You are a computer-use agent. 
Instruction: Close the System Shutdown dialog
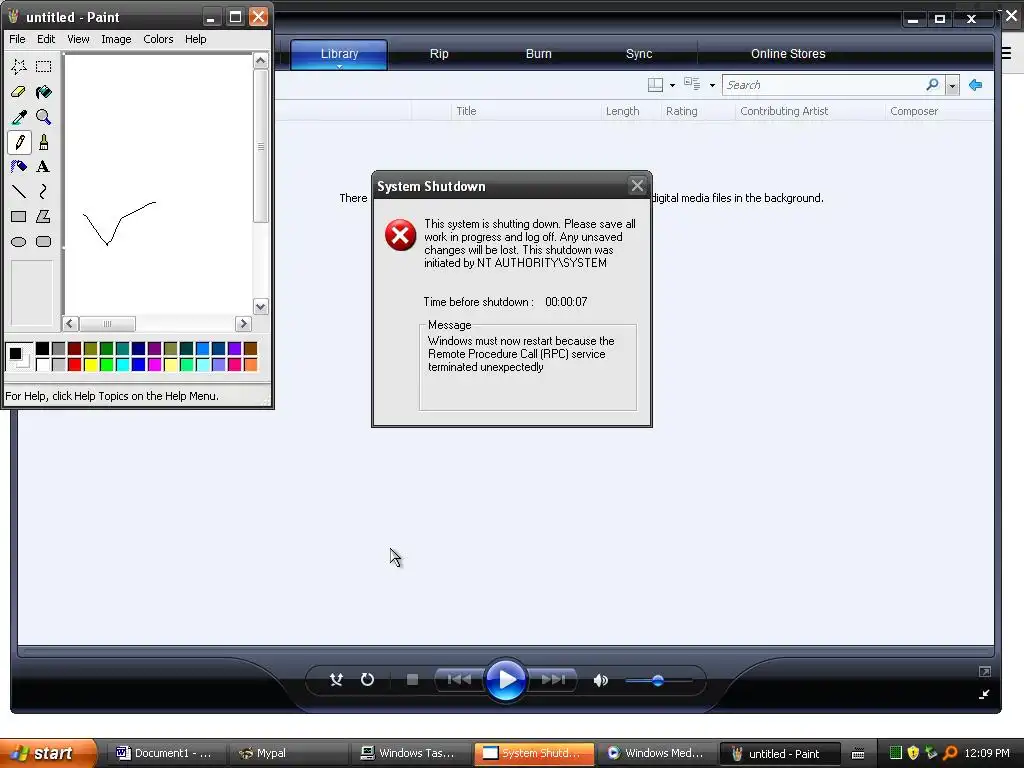tap(637, 186)
